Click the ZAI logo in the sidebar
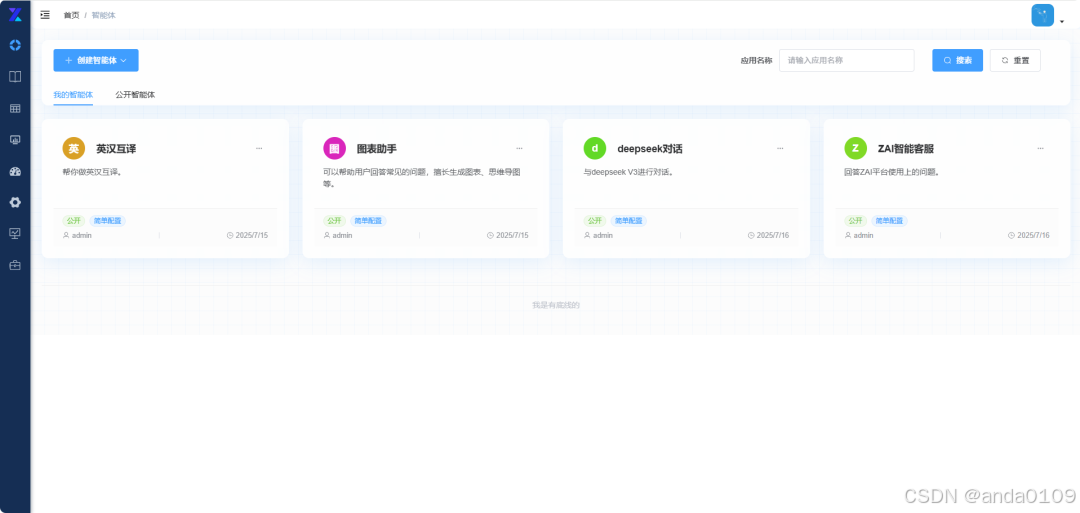Image resolution: width=1080 pixels, height=513 pixels. coord(15,14)
